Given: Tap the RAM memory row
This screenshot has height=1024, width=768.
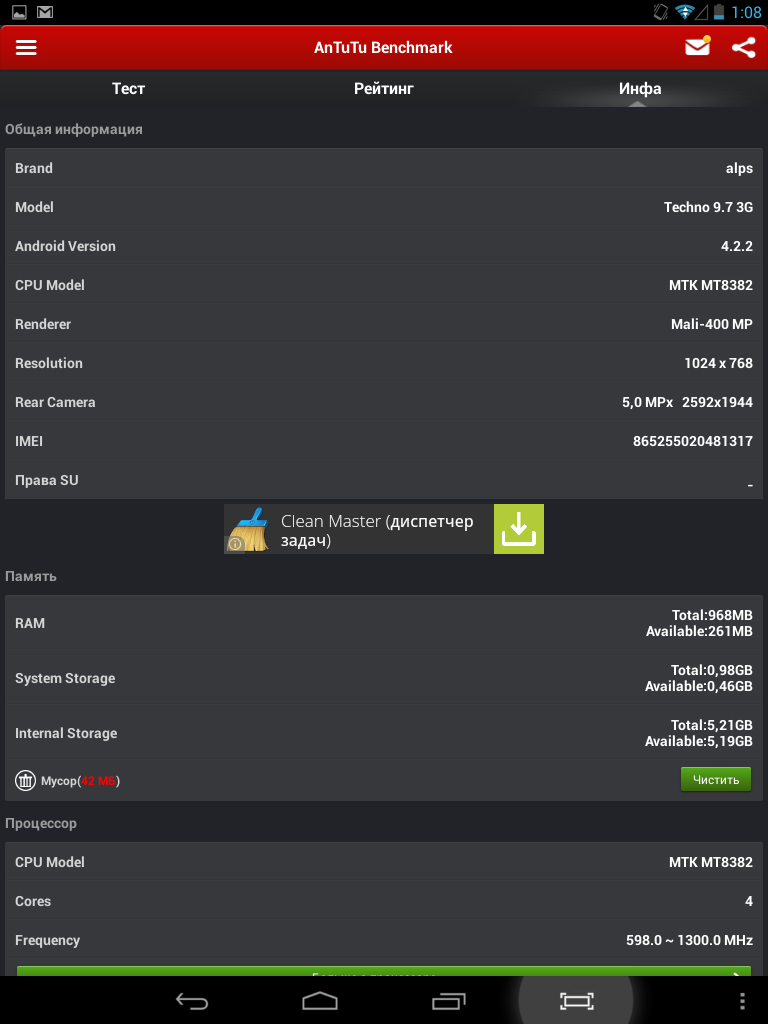Looking at the screenshot, I should coord(384,623).
